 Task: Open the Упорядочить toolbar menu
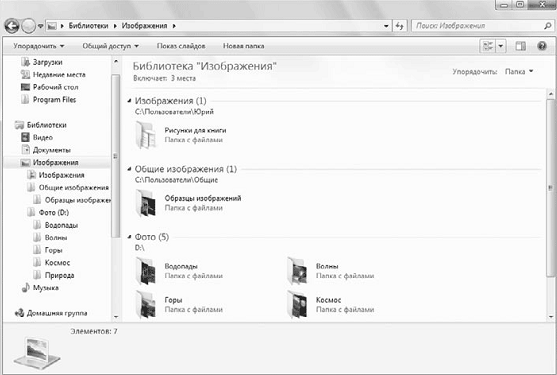coord(39,46)
